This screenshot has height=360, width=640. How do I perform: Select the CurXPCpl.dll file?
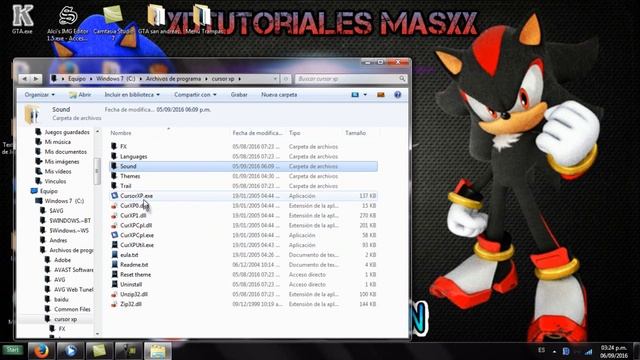(x=243, y=225)
